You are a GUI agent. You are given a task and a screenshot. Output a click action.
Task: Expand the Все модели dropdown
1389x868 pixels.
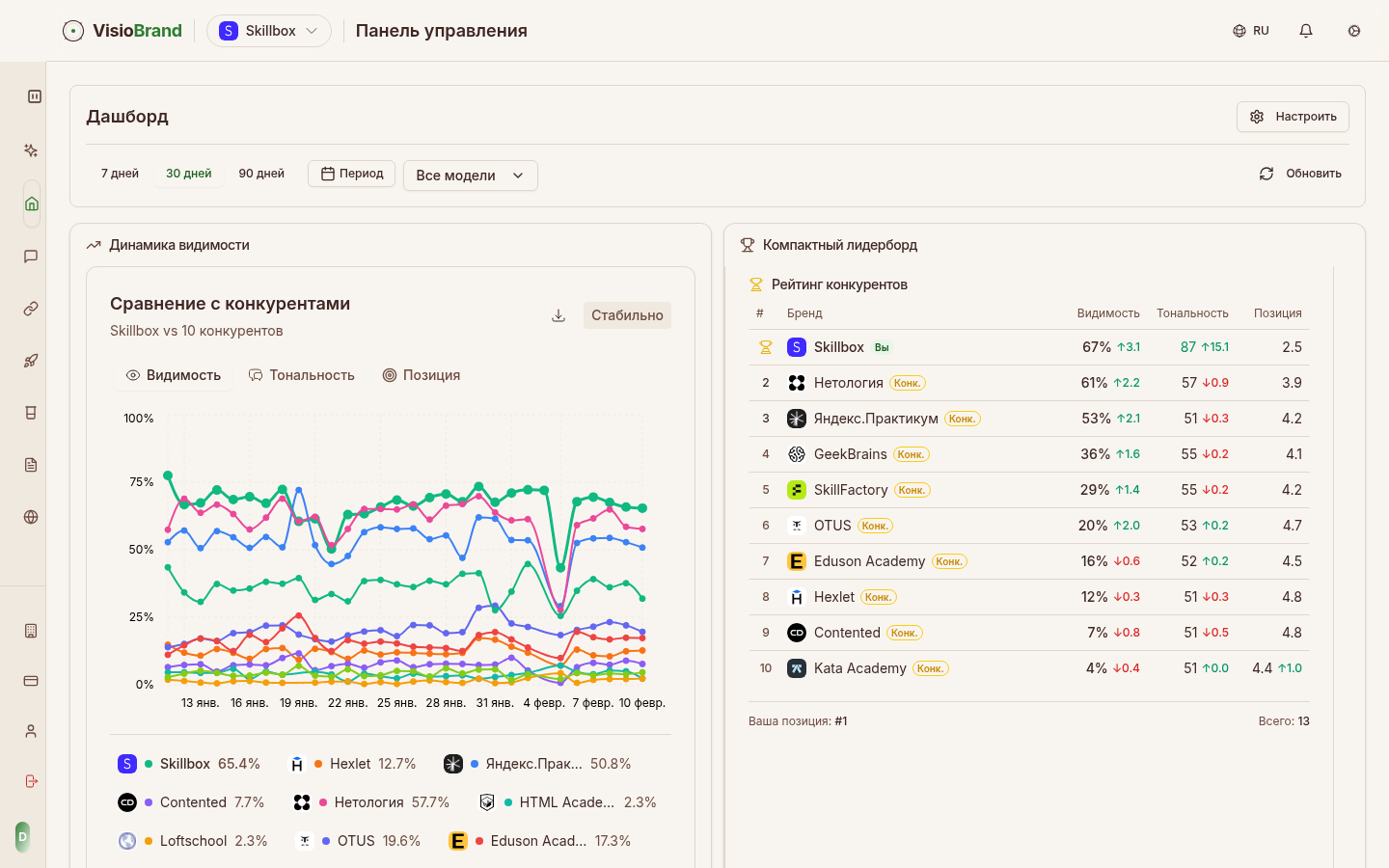pyautogui.click(x=470, y=176)
